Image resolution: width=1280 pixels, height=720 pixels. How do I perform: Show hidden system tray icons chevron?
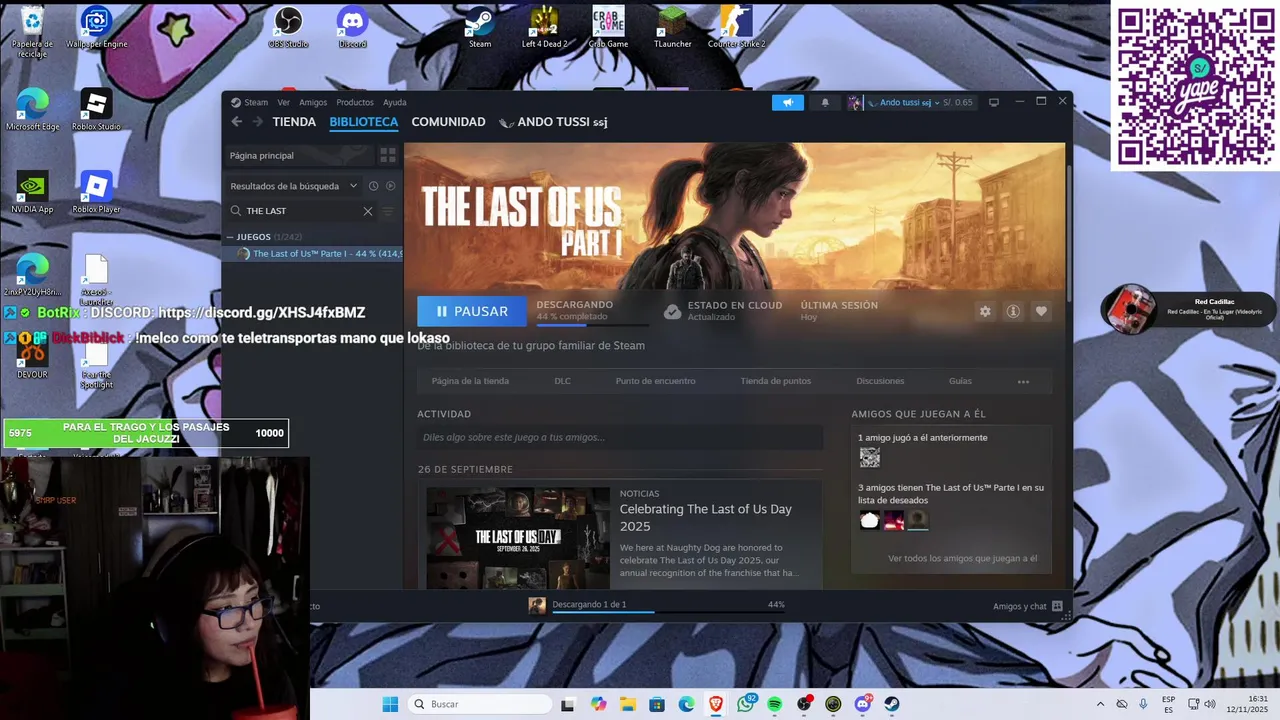click(x=1100, y=704)
